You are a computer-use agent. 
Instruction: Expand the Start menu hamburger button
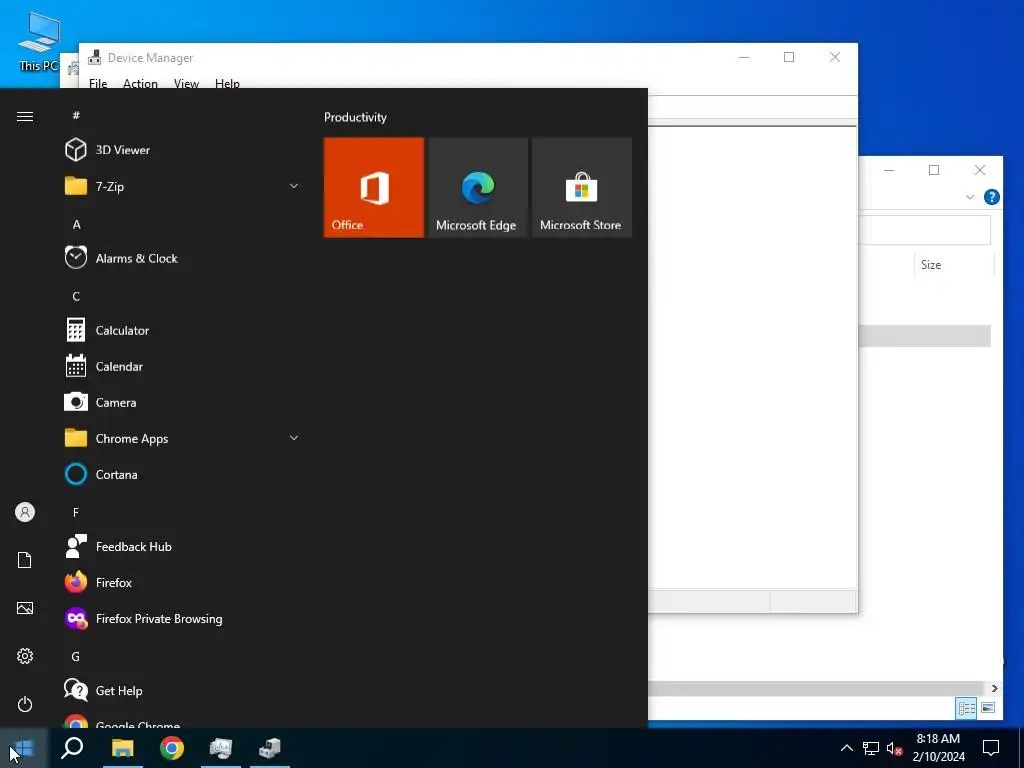(25, 116)
